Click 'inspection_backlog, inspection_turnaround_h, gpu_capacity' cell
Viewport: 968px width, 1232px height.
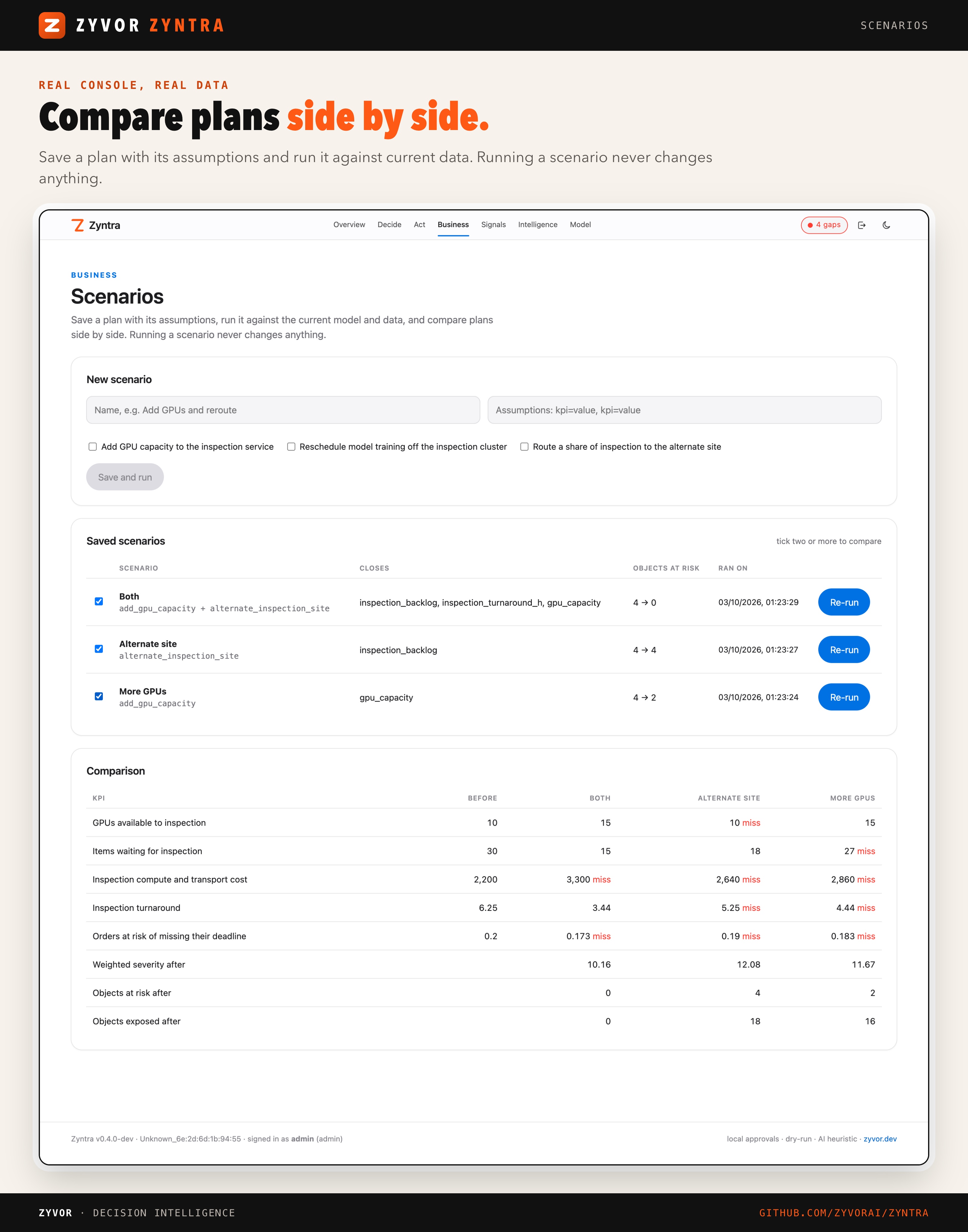point(480,602)
